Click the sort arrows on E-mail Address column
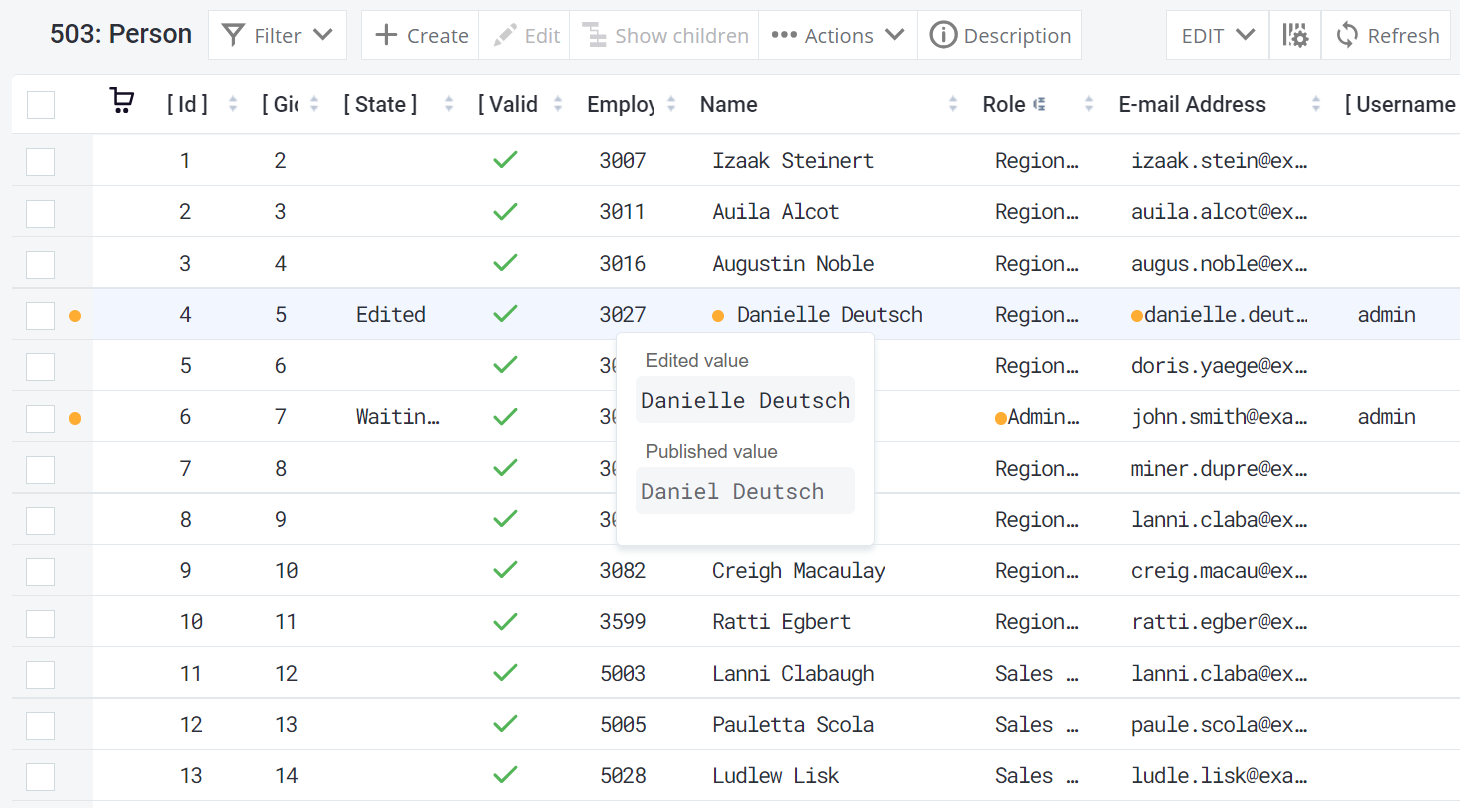 tap(1316, 104)
